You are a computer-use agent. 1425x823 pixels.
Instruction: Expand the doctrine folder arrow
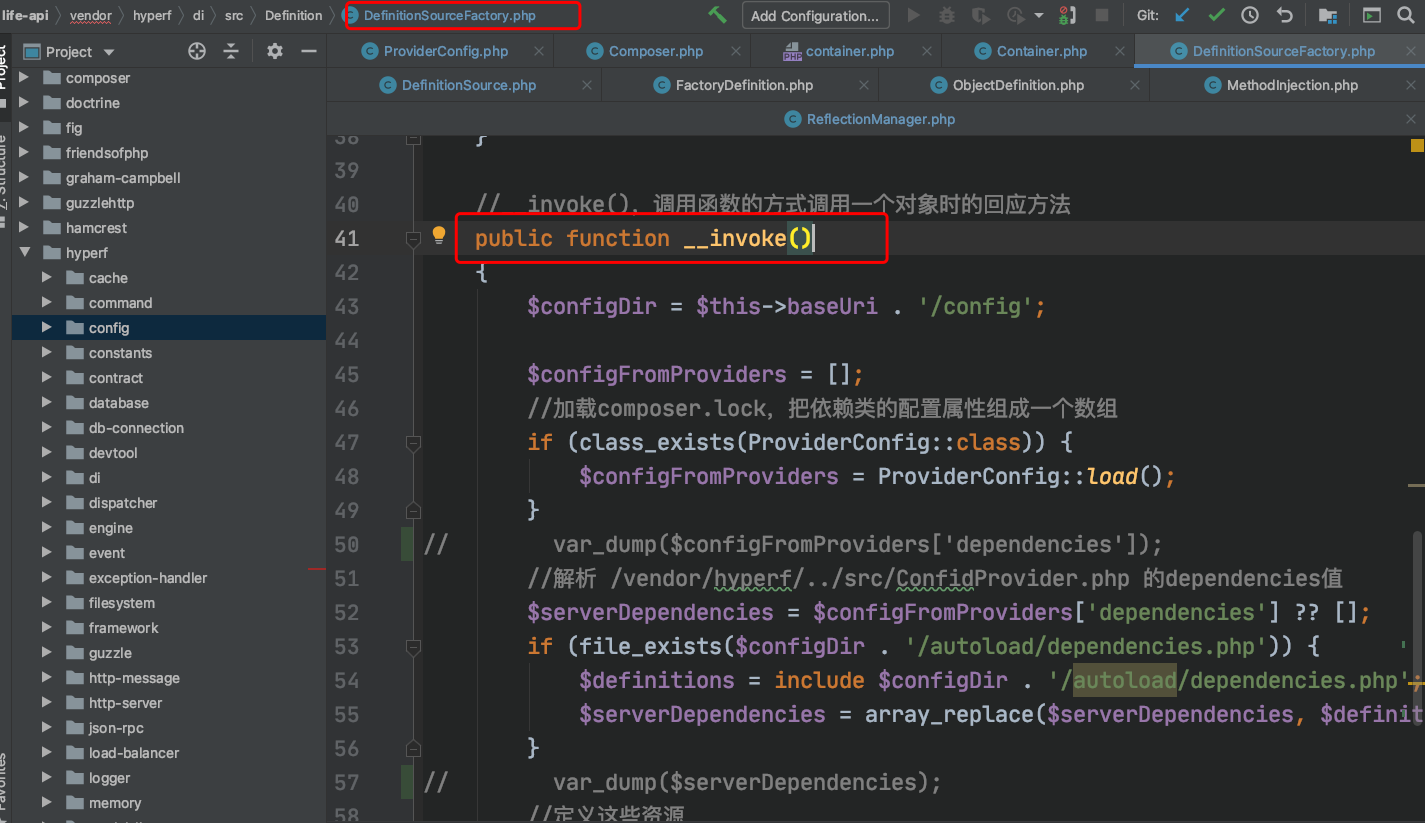point(24,103)
